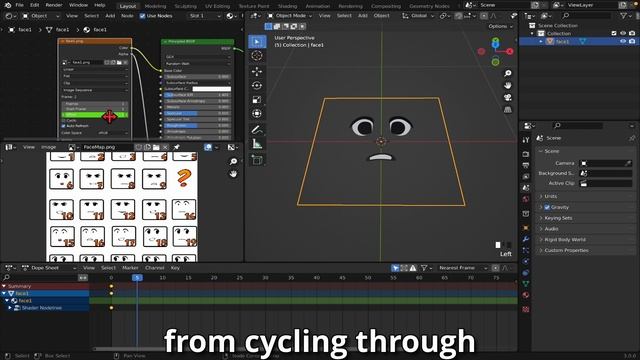Open the View Layer properties tab
The height and width of the screenshot is (360, 640).
click(526, 176)
